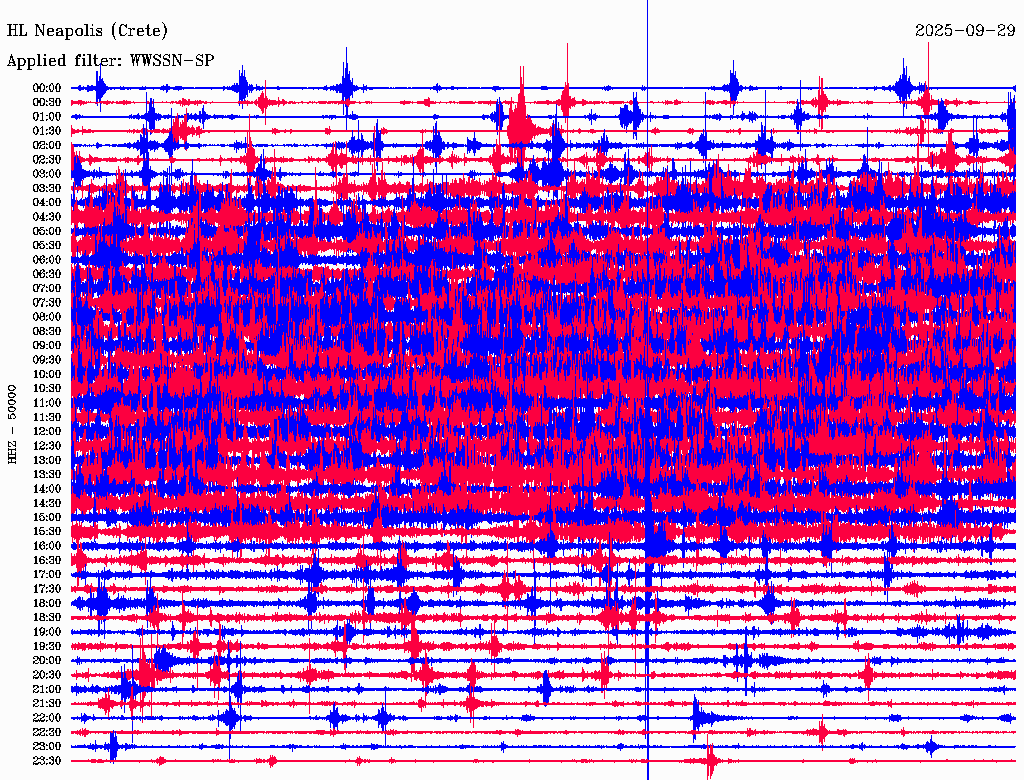Click the station title 'HL Neapolis (Crete)'

click(x=87, y=31)
